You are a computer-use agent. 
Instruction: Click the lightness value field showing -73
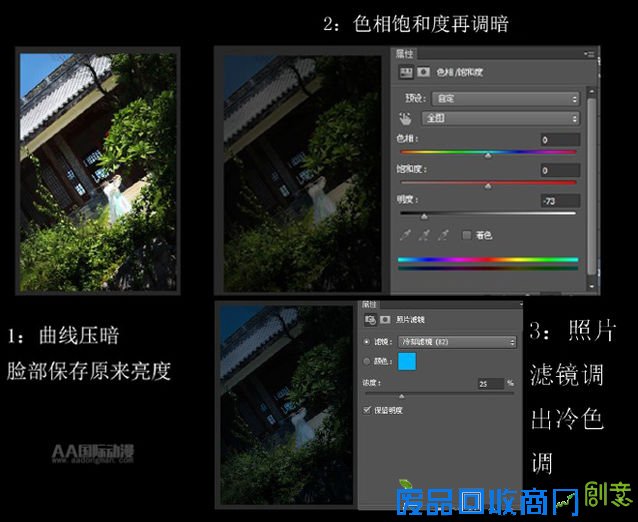(560, 201)
